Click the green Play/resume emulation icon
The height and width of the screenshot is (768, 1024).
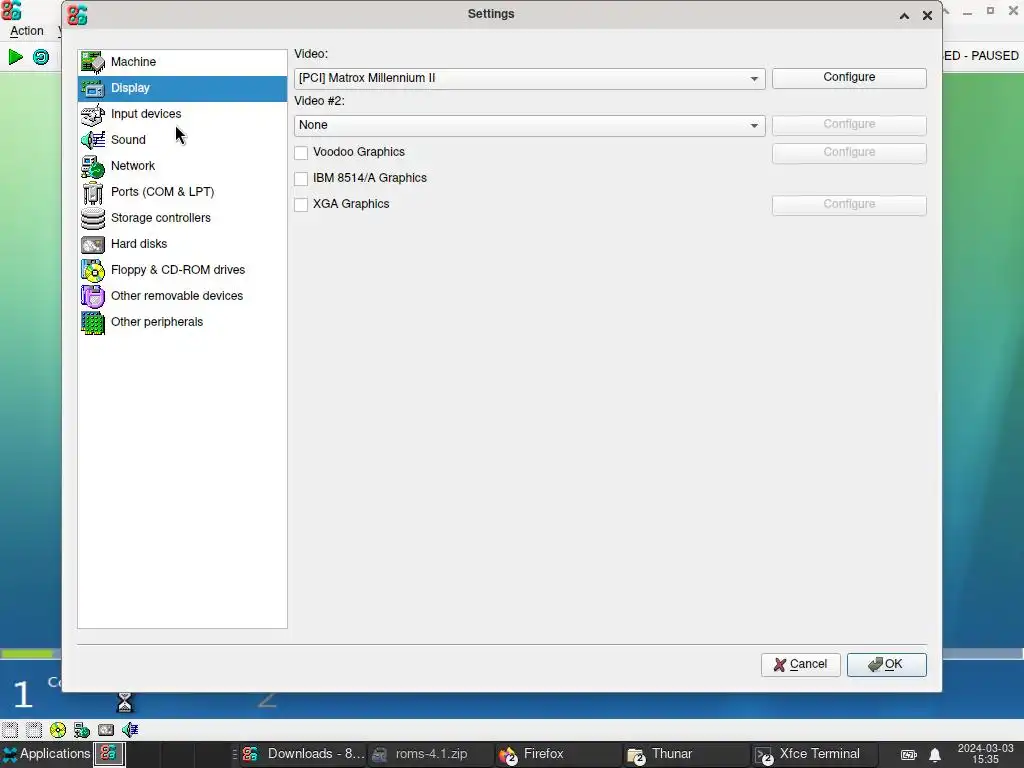pyautogui.click(x=15, y=57)
